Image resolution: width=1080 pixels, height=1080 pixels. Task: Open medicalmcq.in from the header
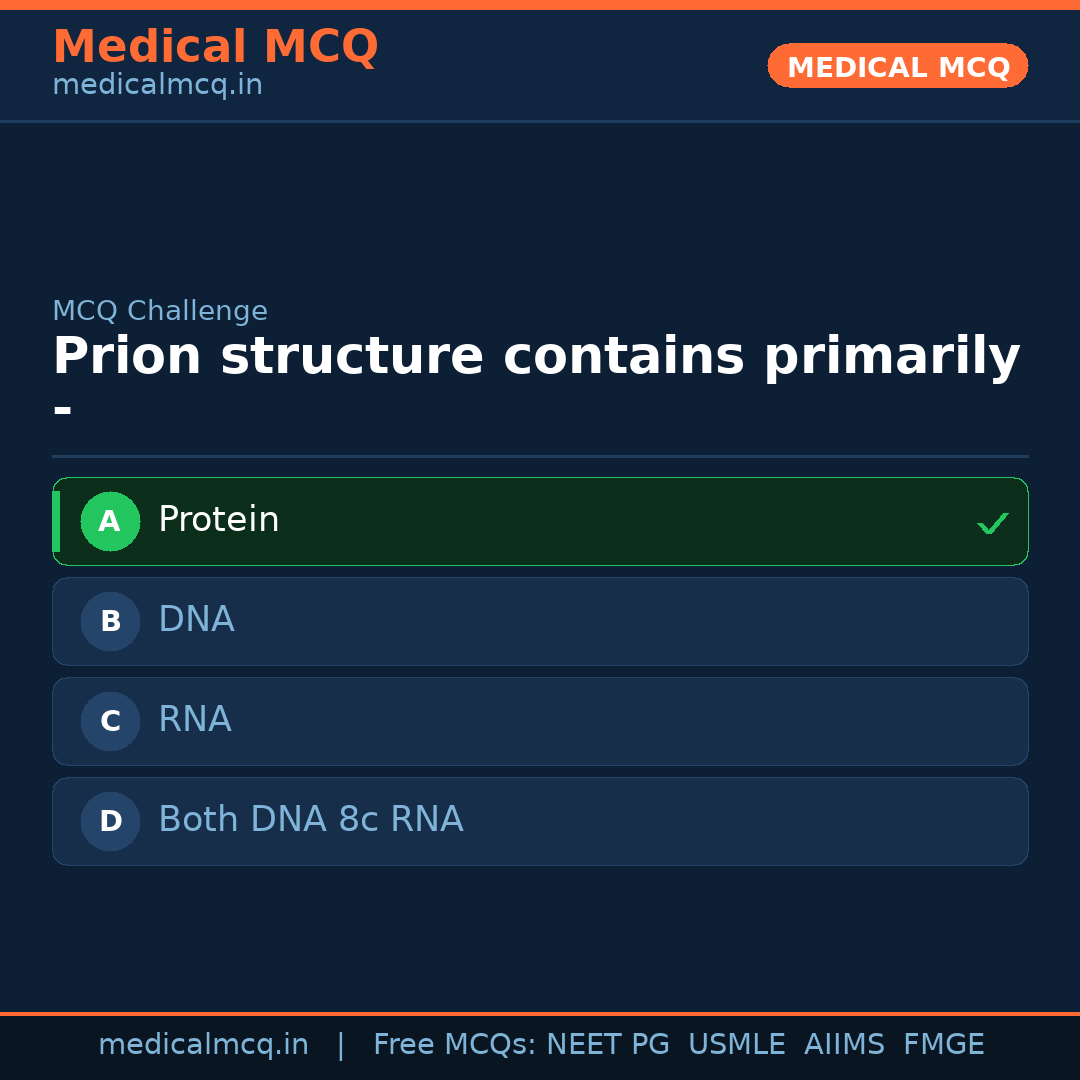tap(157, 84)
